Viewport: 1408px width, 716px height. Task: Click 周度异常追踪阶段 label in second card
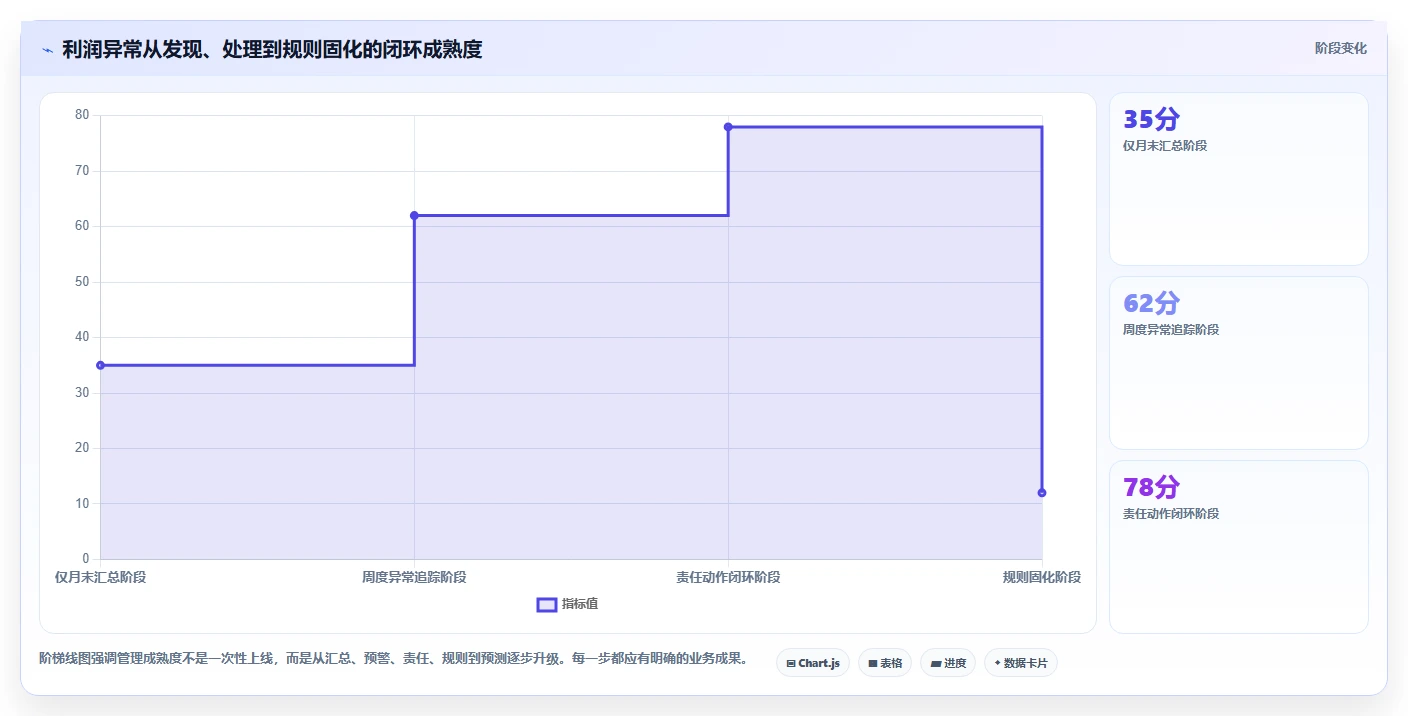click(x=1171, y=330)
